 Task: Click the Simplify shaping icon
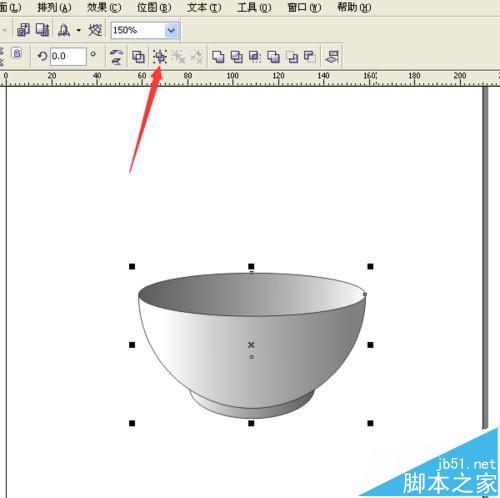[273, 57]
